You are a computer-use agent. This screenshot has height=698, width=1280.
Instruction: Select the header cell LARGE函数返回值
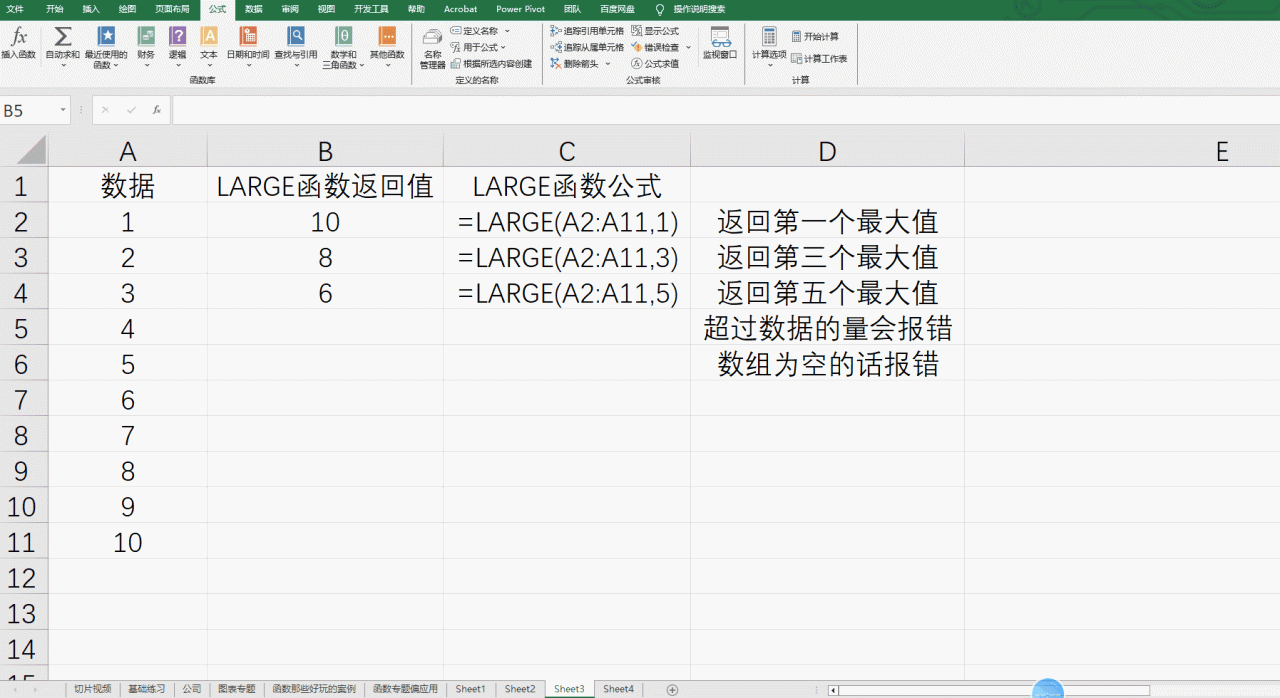[326, 185]
